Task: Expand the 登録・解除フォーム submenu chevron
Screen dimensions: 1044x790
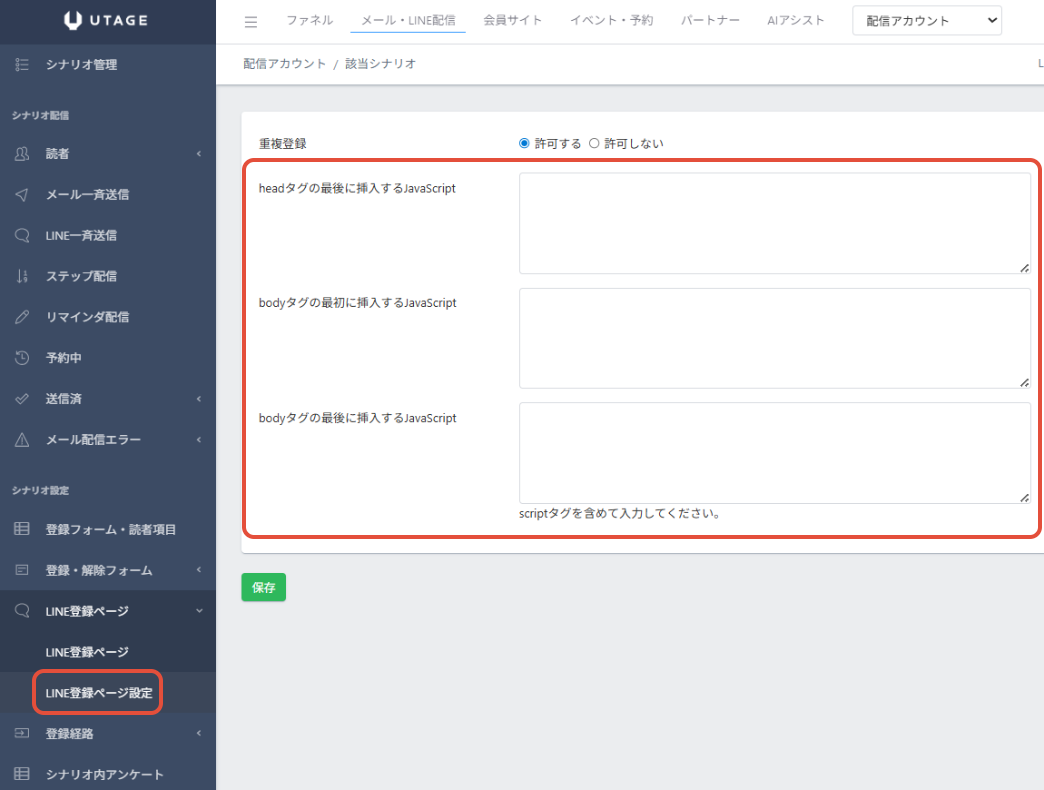Action: (198, 570)
